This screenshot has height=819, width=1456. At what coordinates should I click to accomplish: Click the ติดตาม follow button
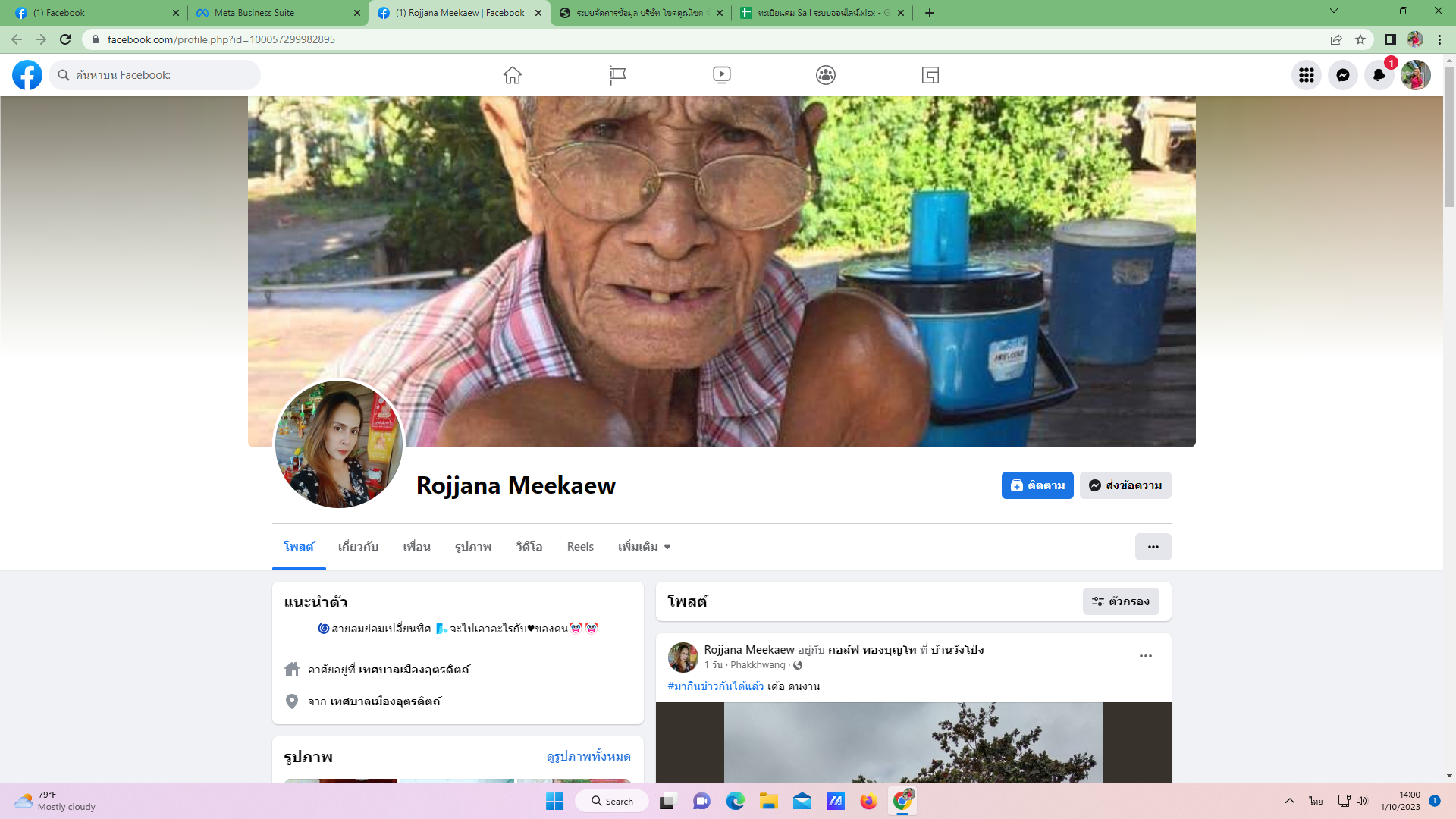(1037, 485)
